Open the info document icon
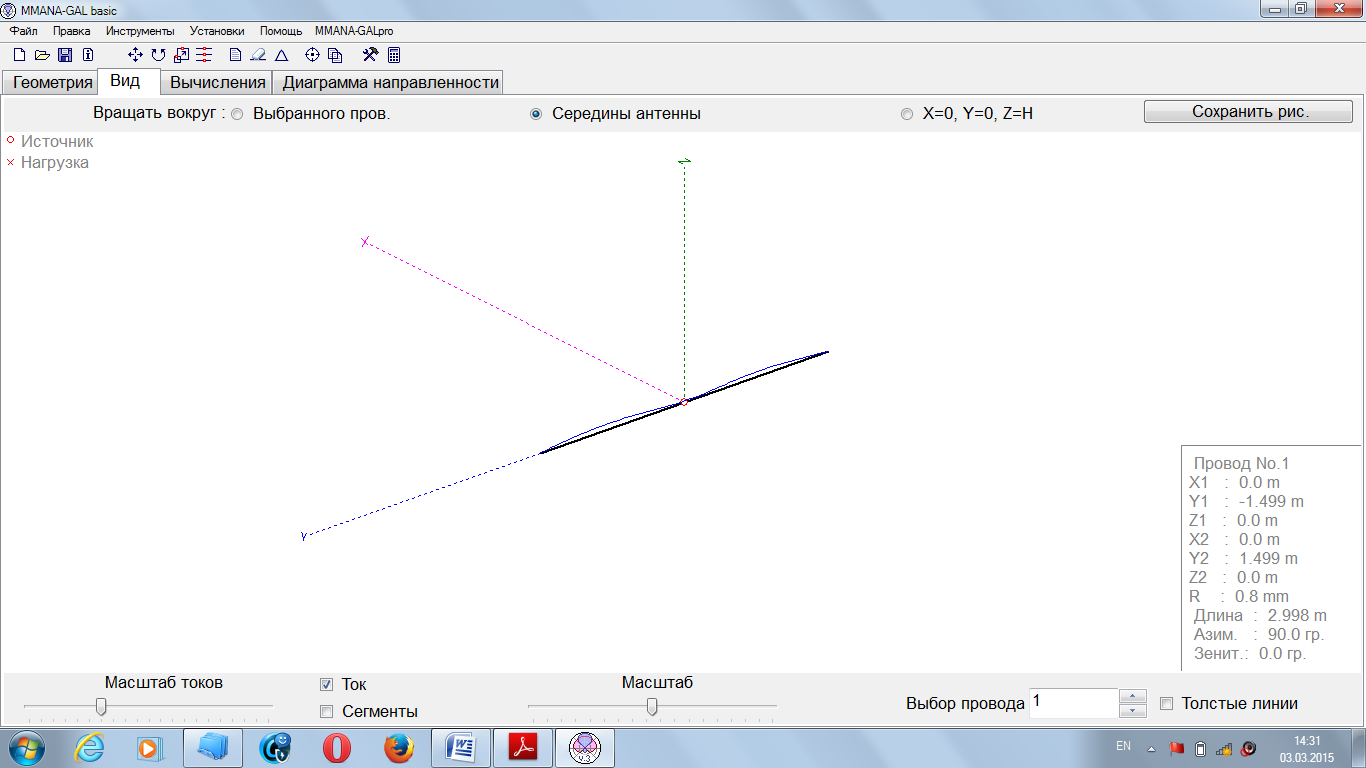Screen dimensions: 1366x768 tap(88, 55)
